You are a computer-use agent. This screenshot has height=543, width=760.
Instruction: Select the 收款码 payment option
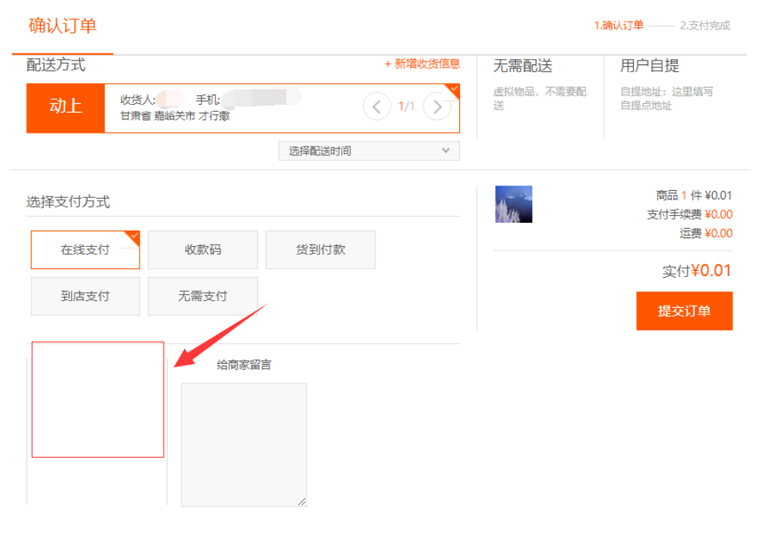202,249
